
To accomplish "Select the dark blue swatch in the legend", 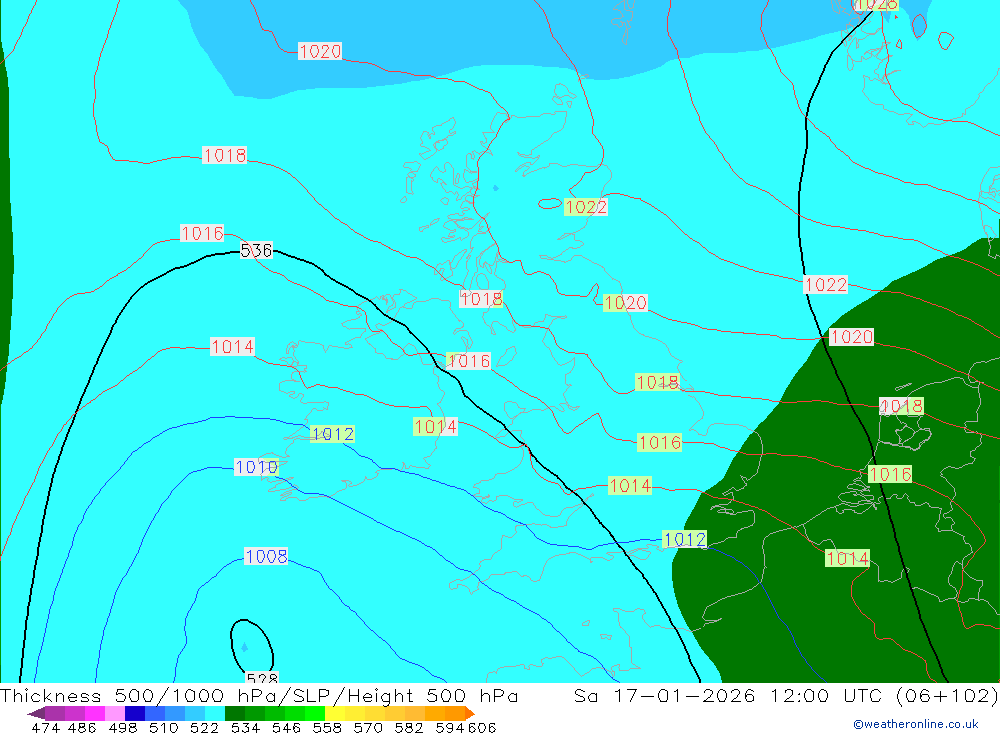I will pyautogui.click(x=135, y=714).
